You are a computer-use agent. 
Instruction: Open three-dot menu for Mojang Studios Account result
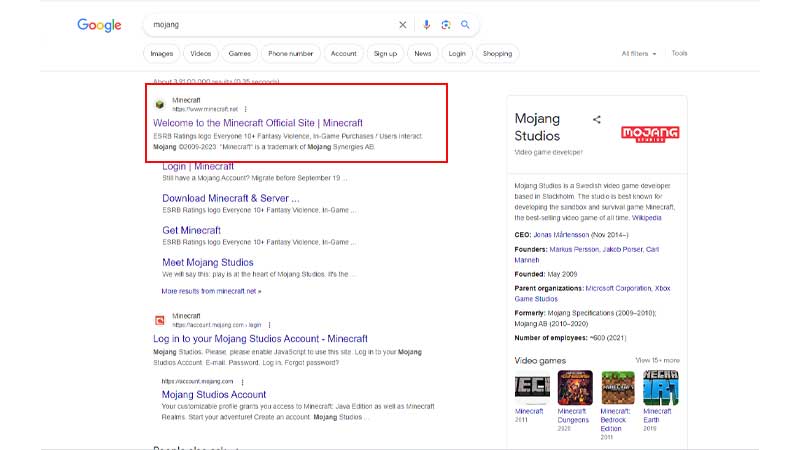click(242, 382)
